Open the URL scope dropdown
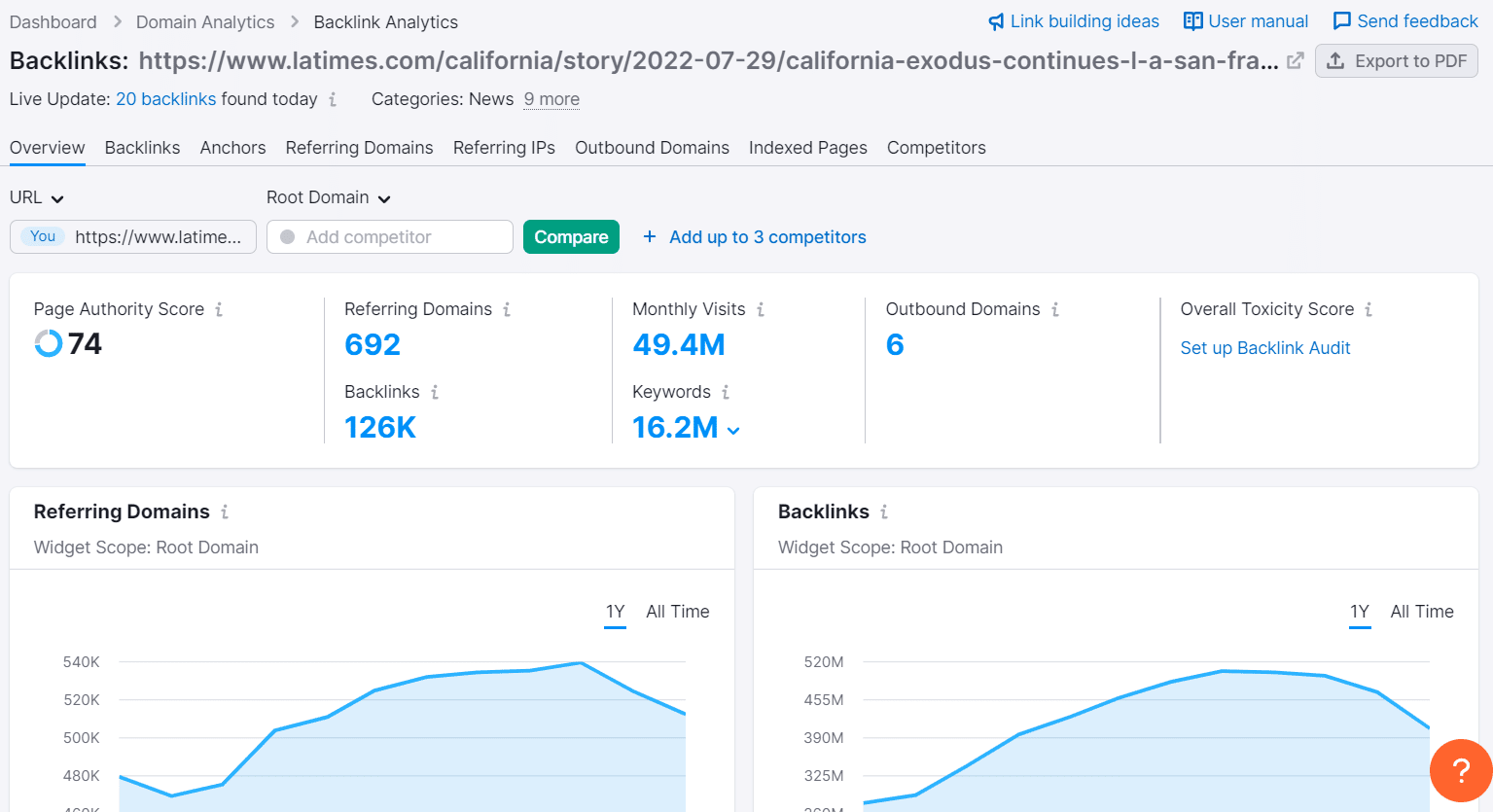 37,197
